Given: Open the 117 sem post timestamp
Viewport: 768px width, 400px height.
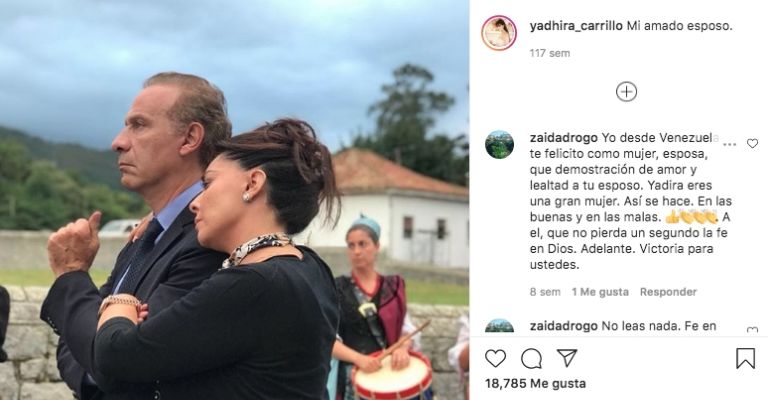Looking at the screenshot, I should coord(550,53).
